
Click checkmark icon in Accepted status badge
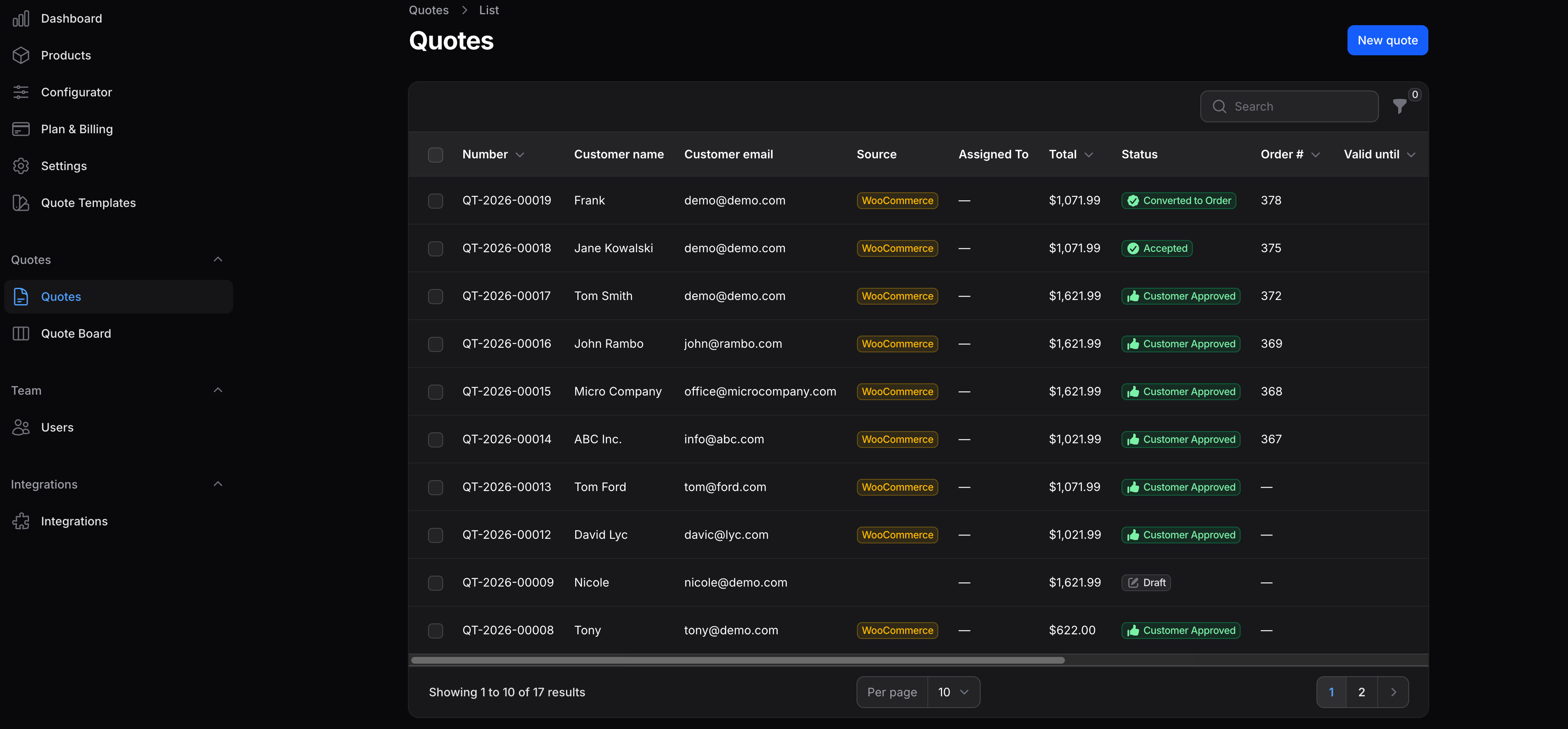pos(1133,248)
